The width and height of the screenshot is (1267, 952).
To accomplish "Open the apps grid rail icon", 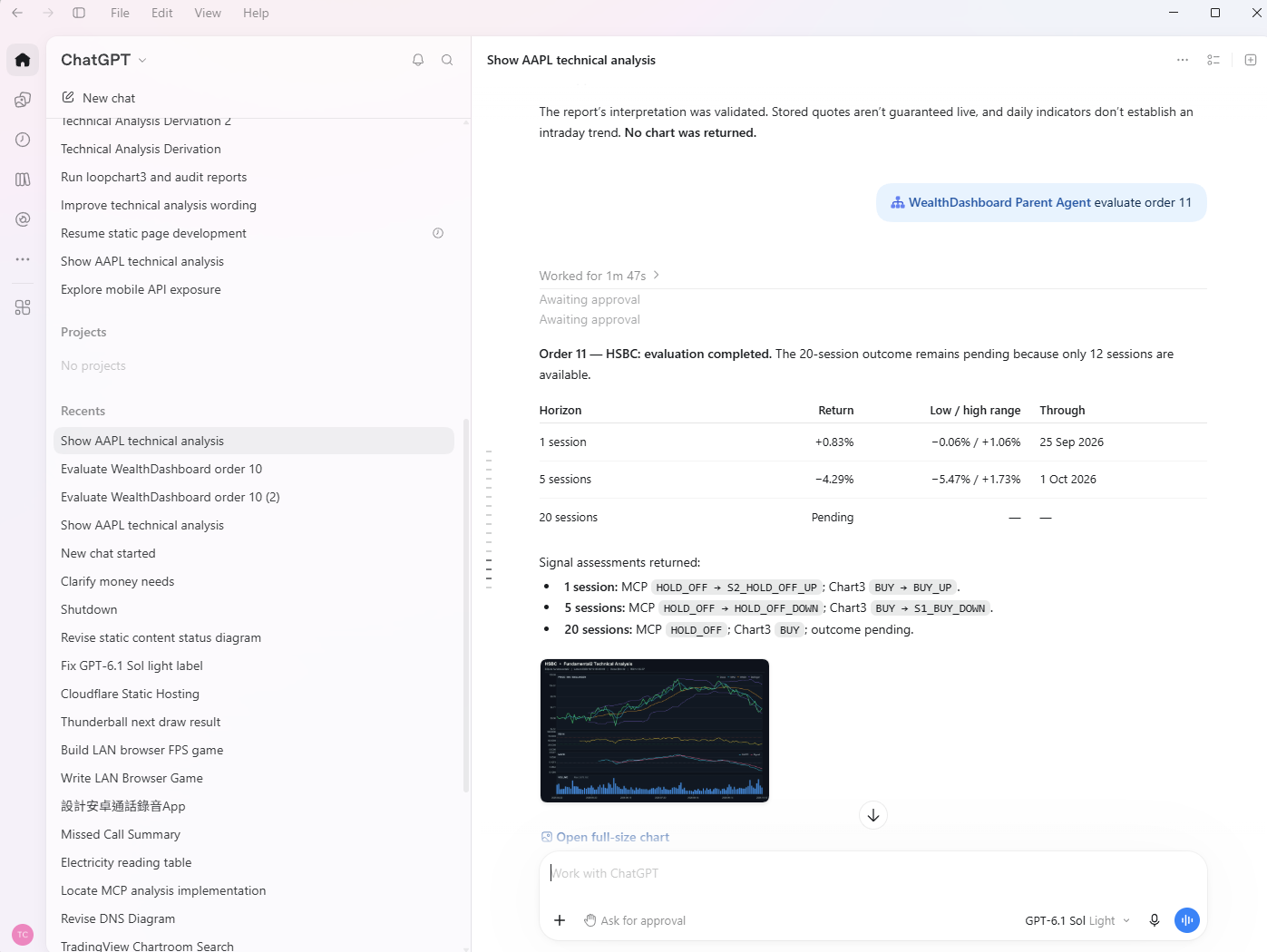I will point(23,307).
